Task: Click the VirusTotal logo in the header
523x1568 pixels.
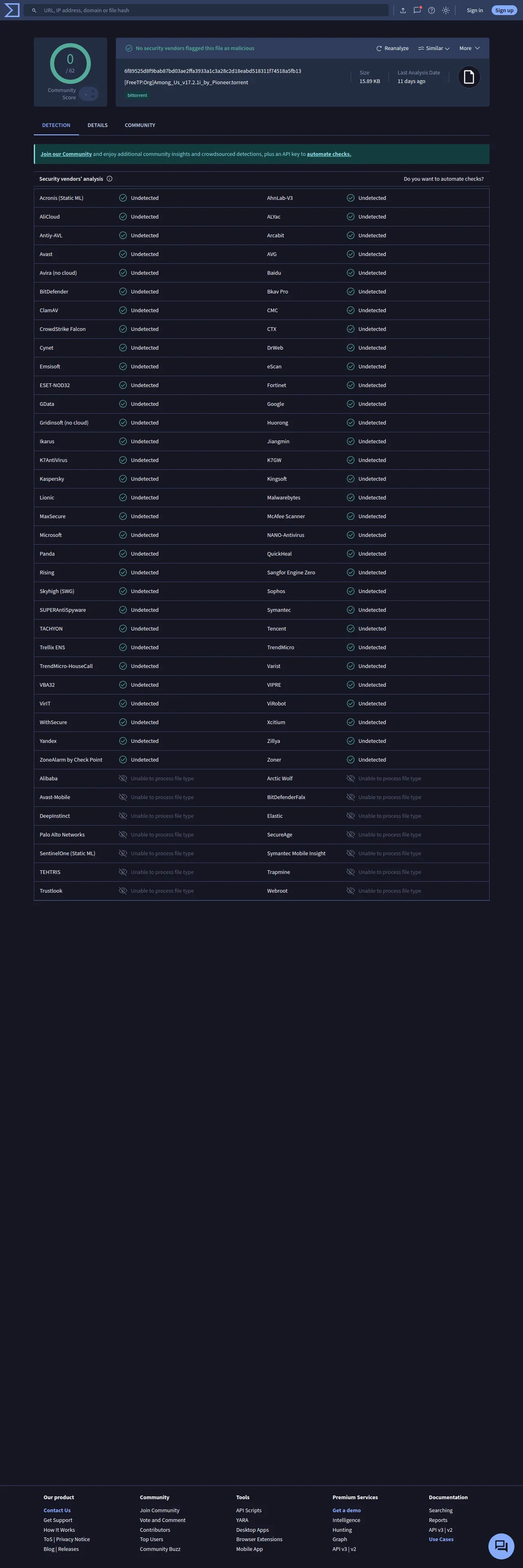Action: click(x=12, y=10)
